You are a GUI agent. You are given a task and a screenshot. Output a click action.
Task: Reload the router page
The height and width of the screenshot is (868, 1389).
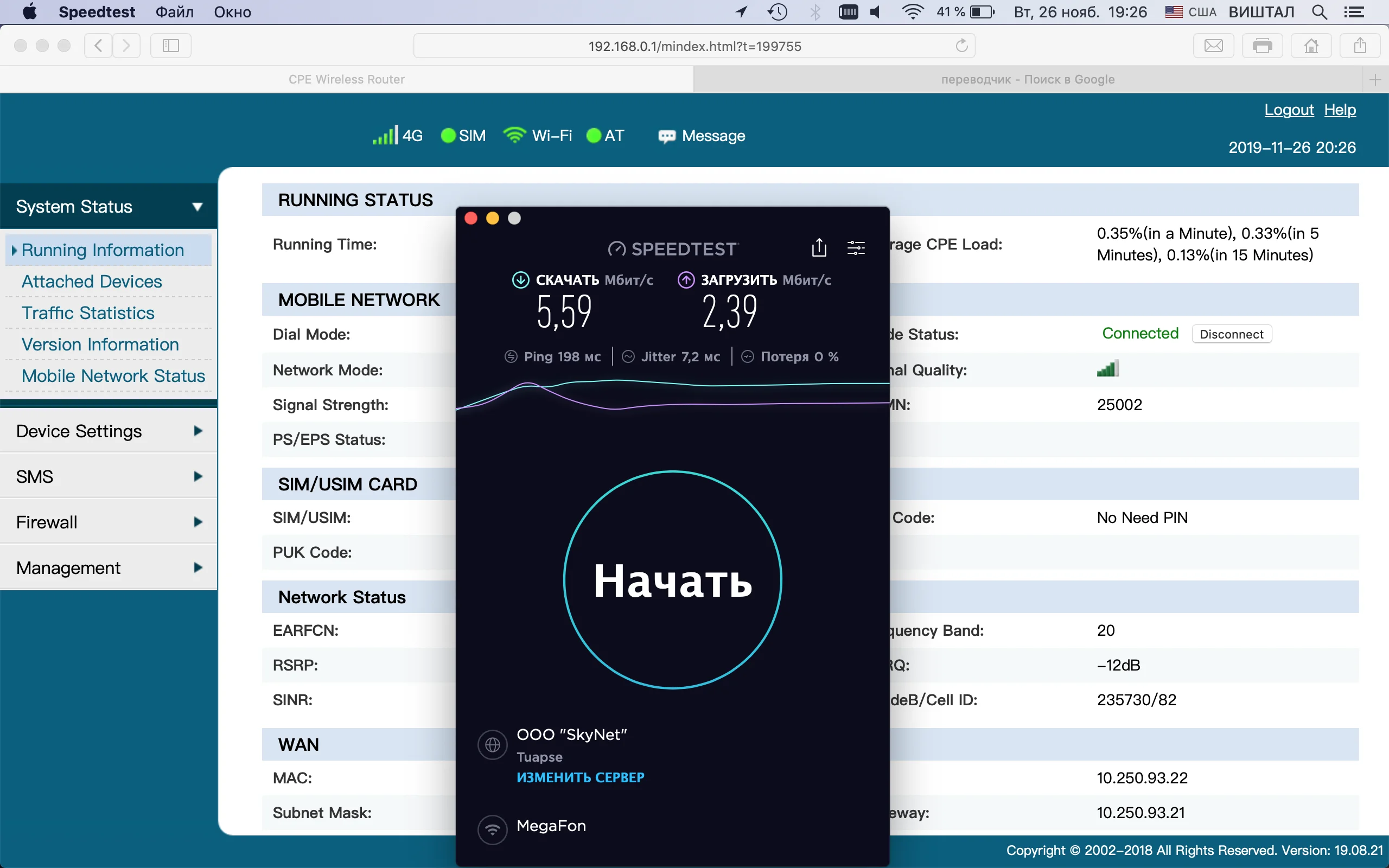point(961,46)
